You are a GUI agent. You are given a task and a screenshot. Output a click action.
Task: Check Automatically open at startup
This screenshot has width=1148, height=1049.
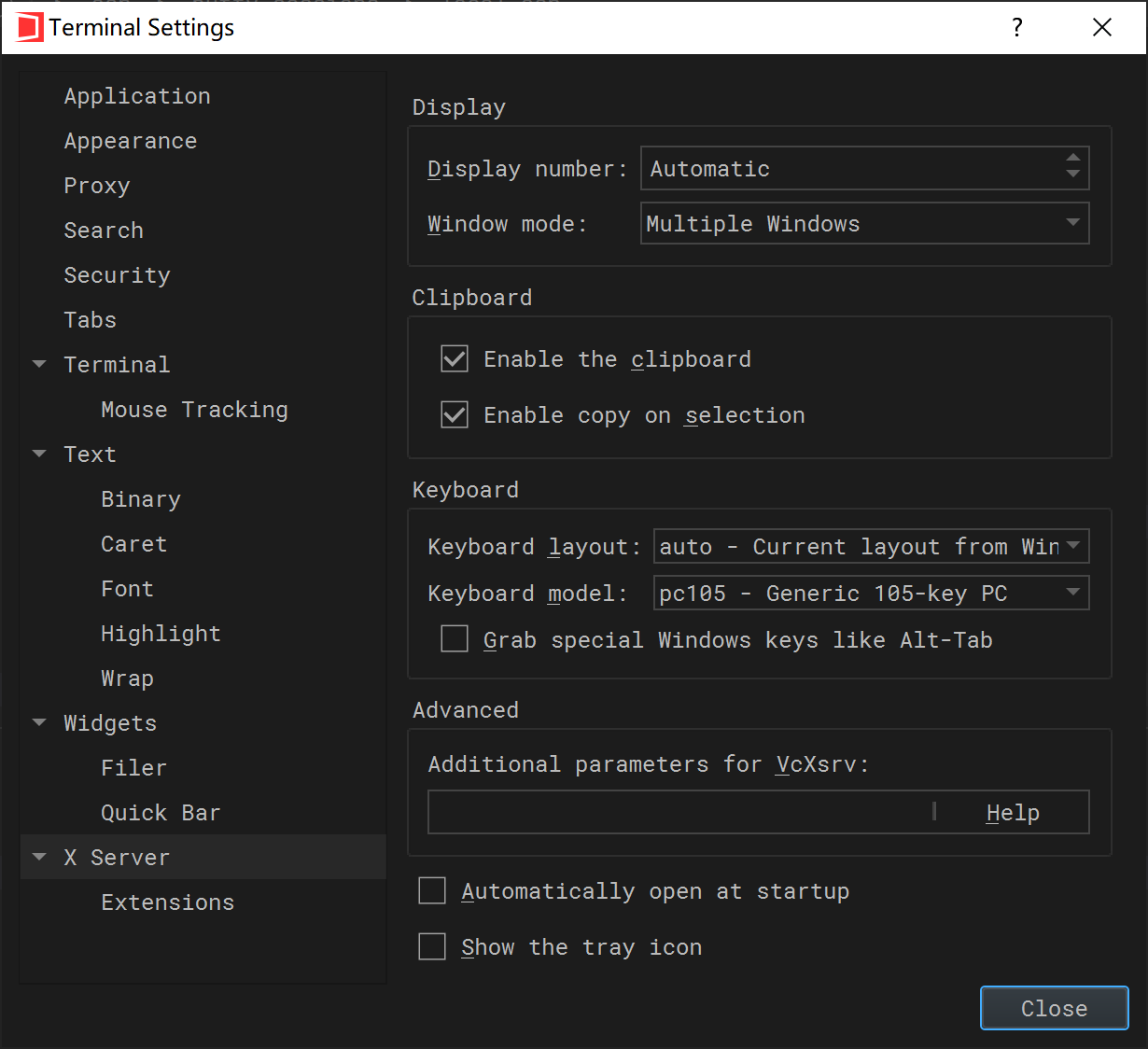pos(432,890)
